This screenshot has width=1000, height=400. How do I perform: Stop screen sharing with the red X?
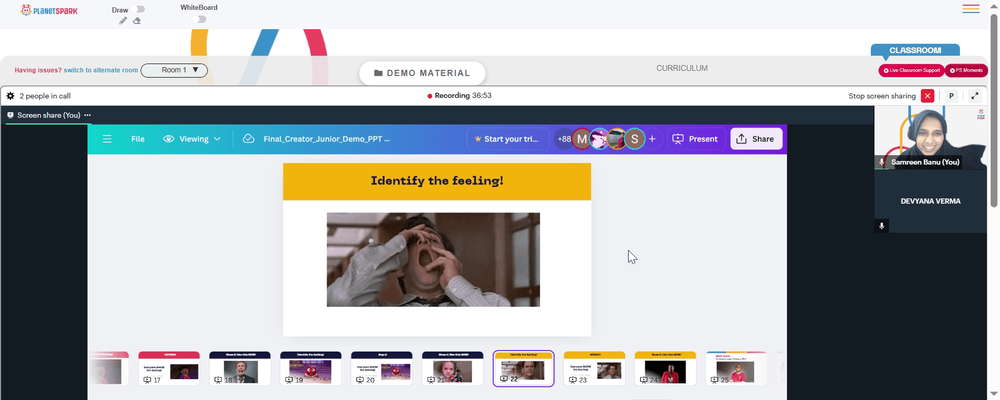(927, 96)
